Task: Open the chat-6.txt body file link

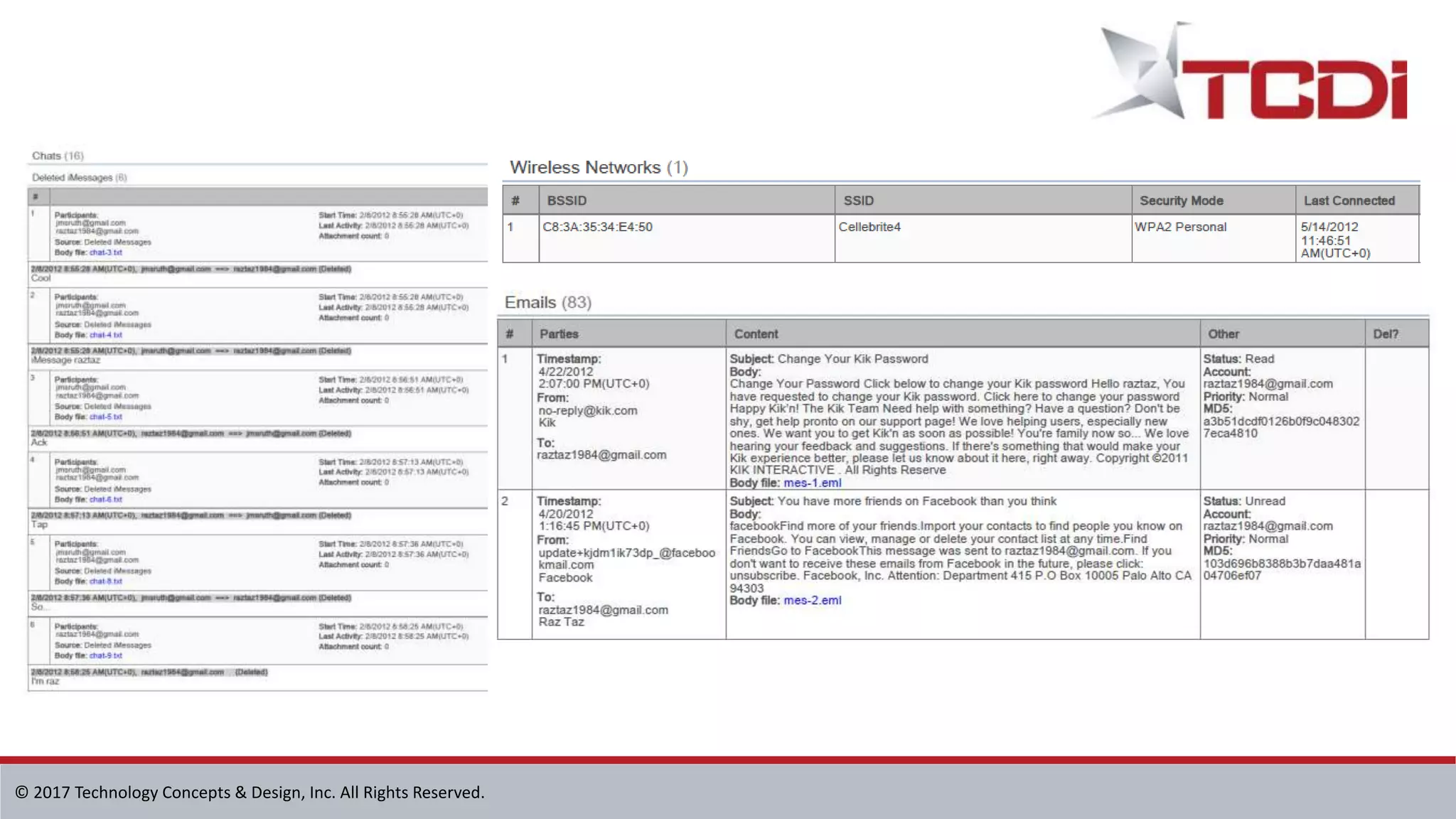Action: point(105,499)
